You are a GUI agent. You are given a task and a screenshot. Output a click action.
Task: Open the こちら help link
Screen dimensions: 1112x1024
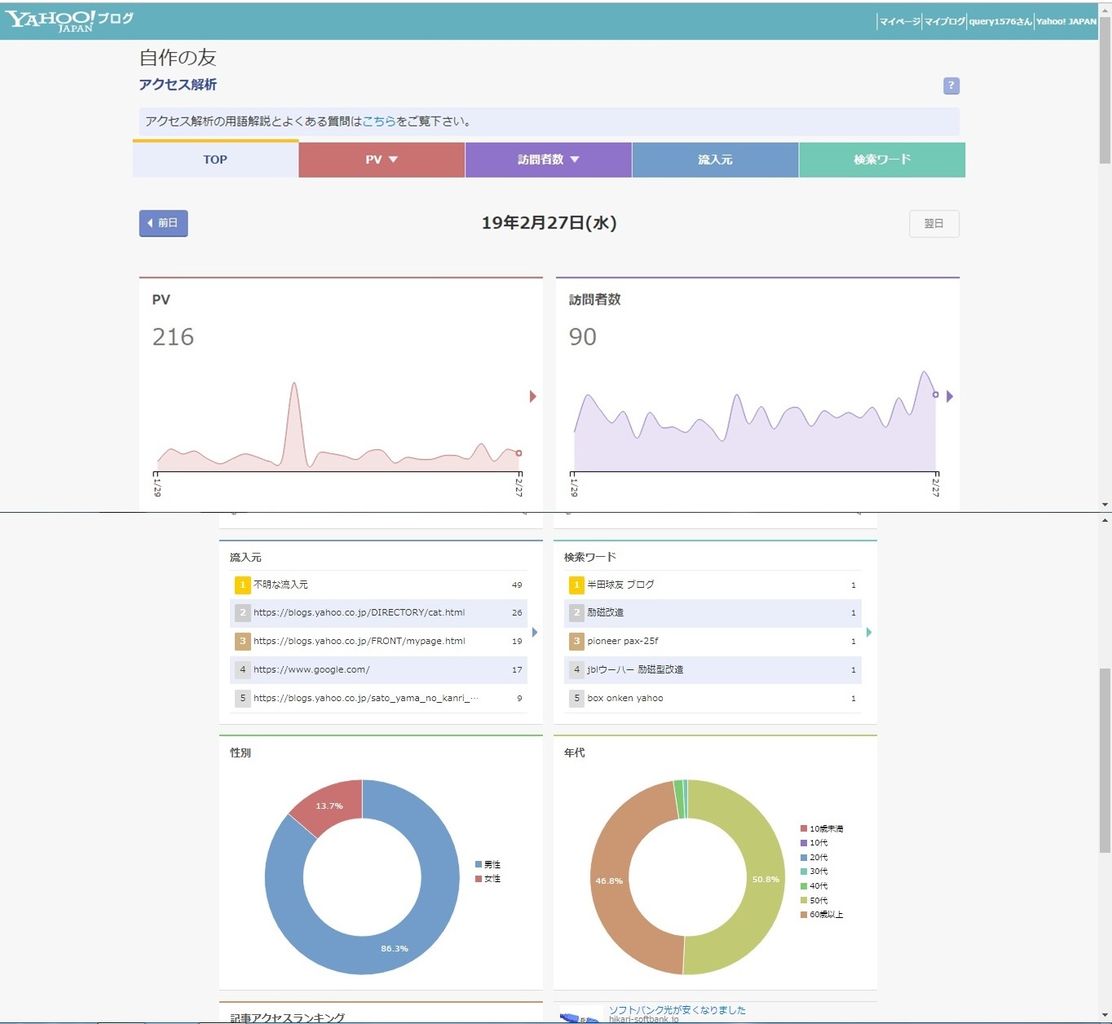(379, 121)
